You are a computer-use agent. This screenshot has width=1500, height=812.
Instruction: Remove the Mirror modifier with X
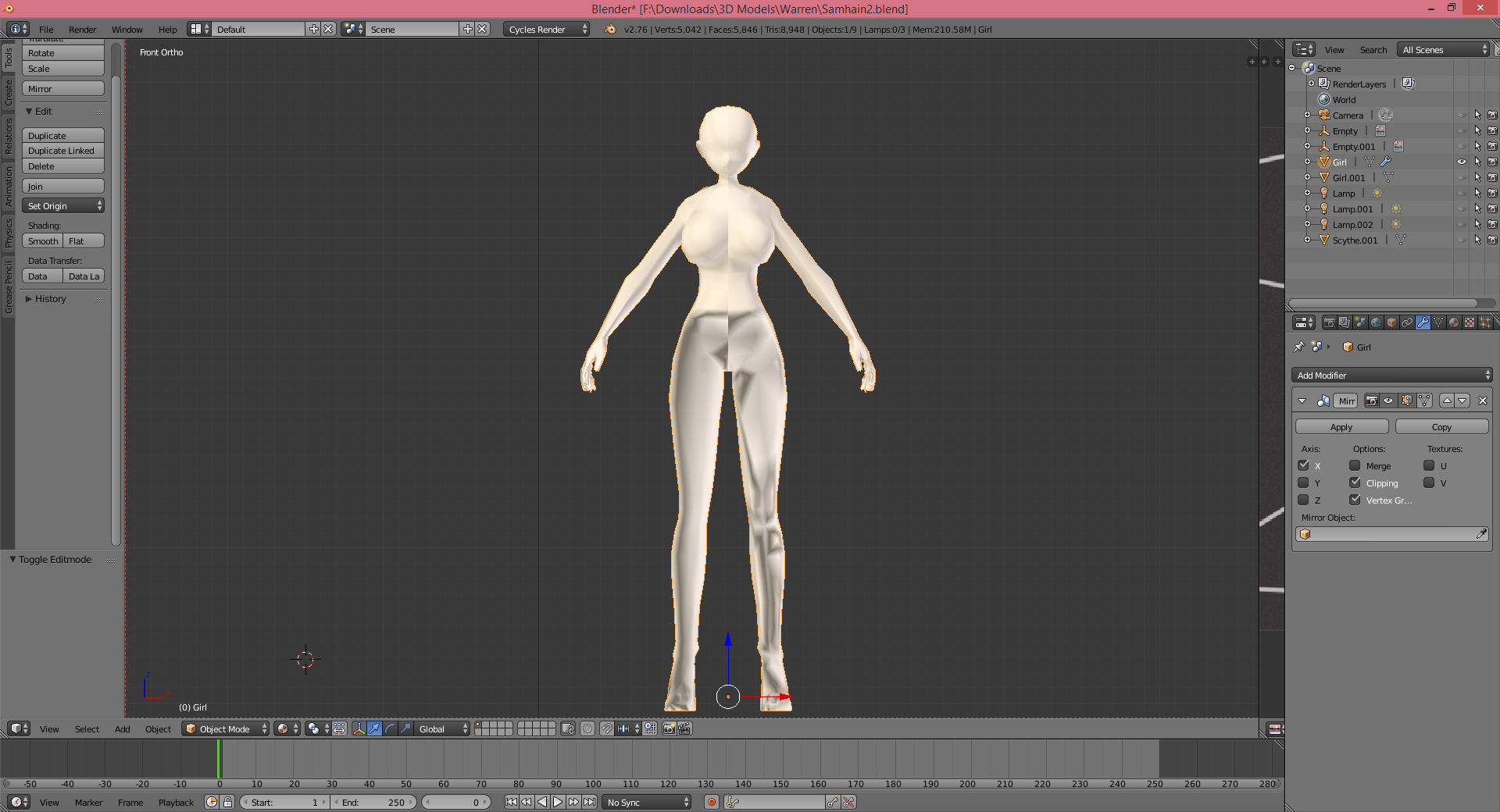(x=1483, y=401)
